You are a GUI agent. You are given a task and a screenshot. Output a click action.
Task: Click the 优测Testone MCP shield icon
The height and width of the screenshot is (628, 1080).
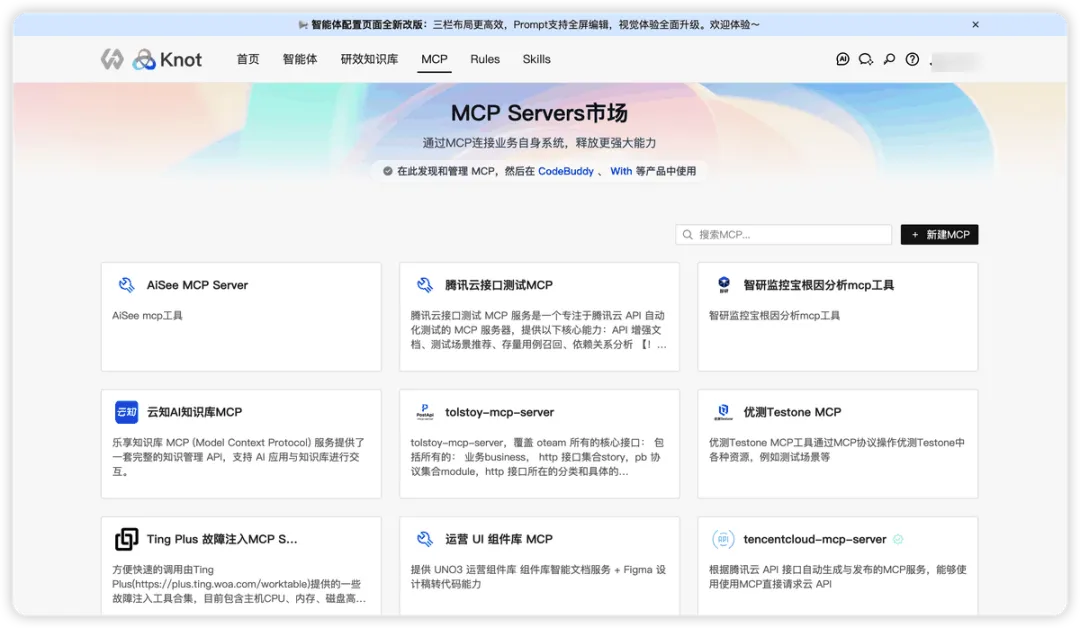[x=723, y=412]
